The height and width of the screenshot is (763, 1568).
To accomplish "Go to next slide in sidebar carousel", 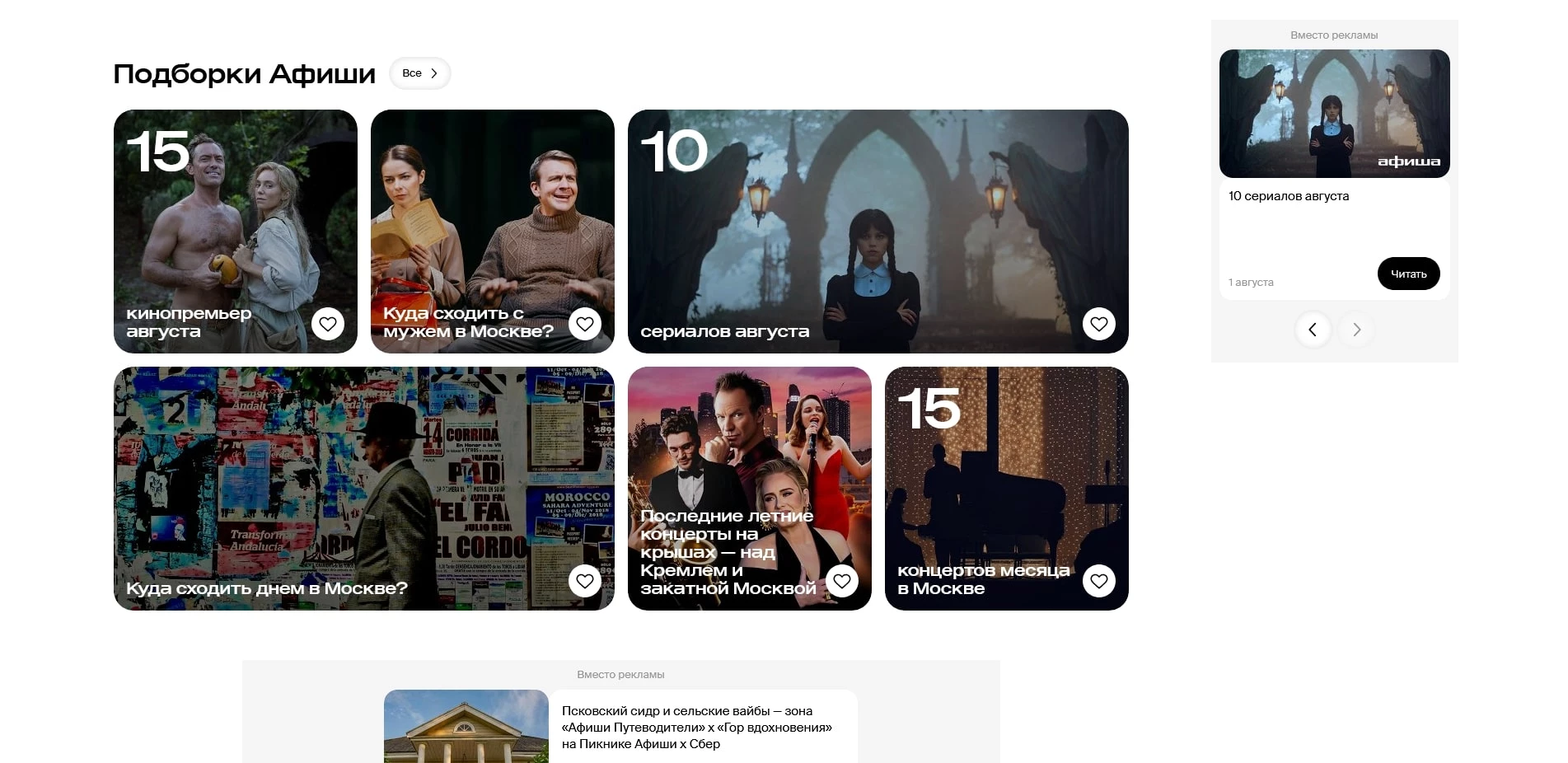I will [1356, 330].
